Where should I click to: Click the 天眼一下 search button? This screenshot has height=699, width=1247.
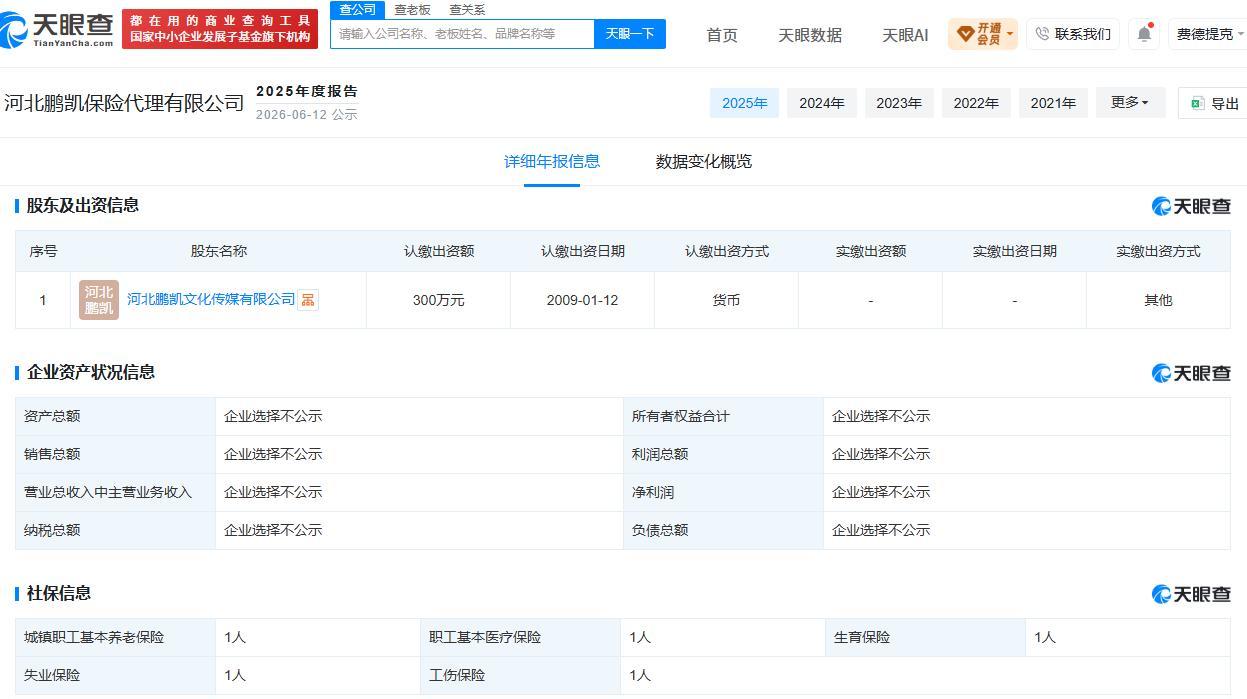[630, 33]
